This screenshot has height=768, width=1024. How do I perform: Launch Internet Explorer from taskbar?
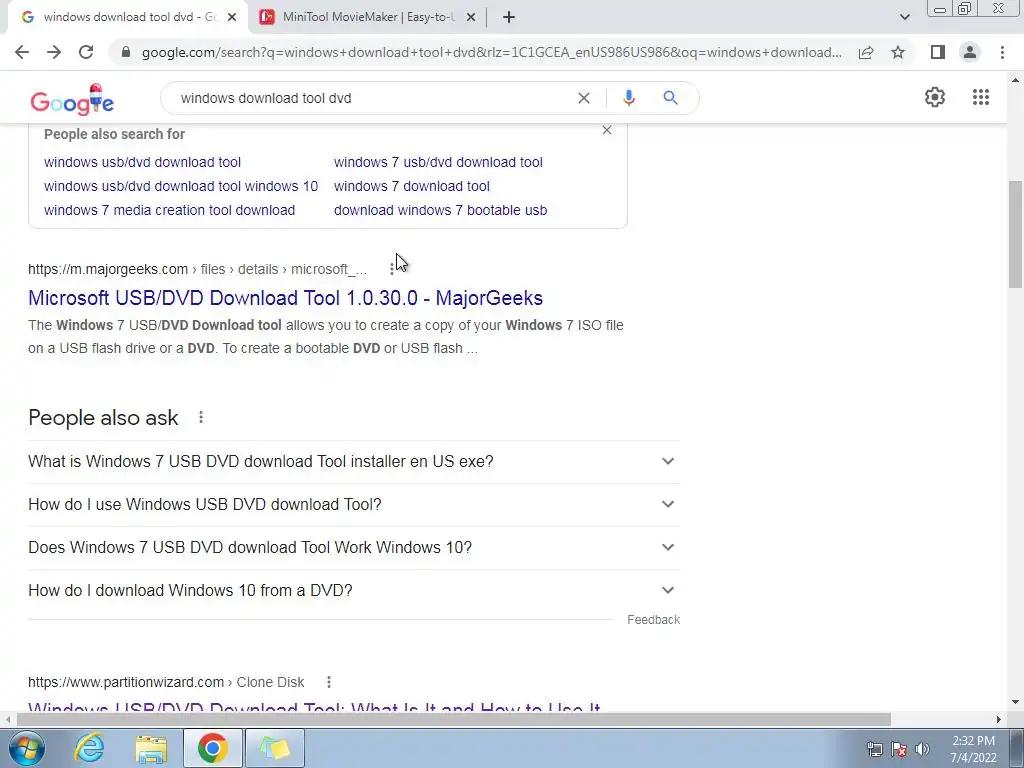click(89, 748)
